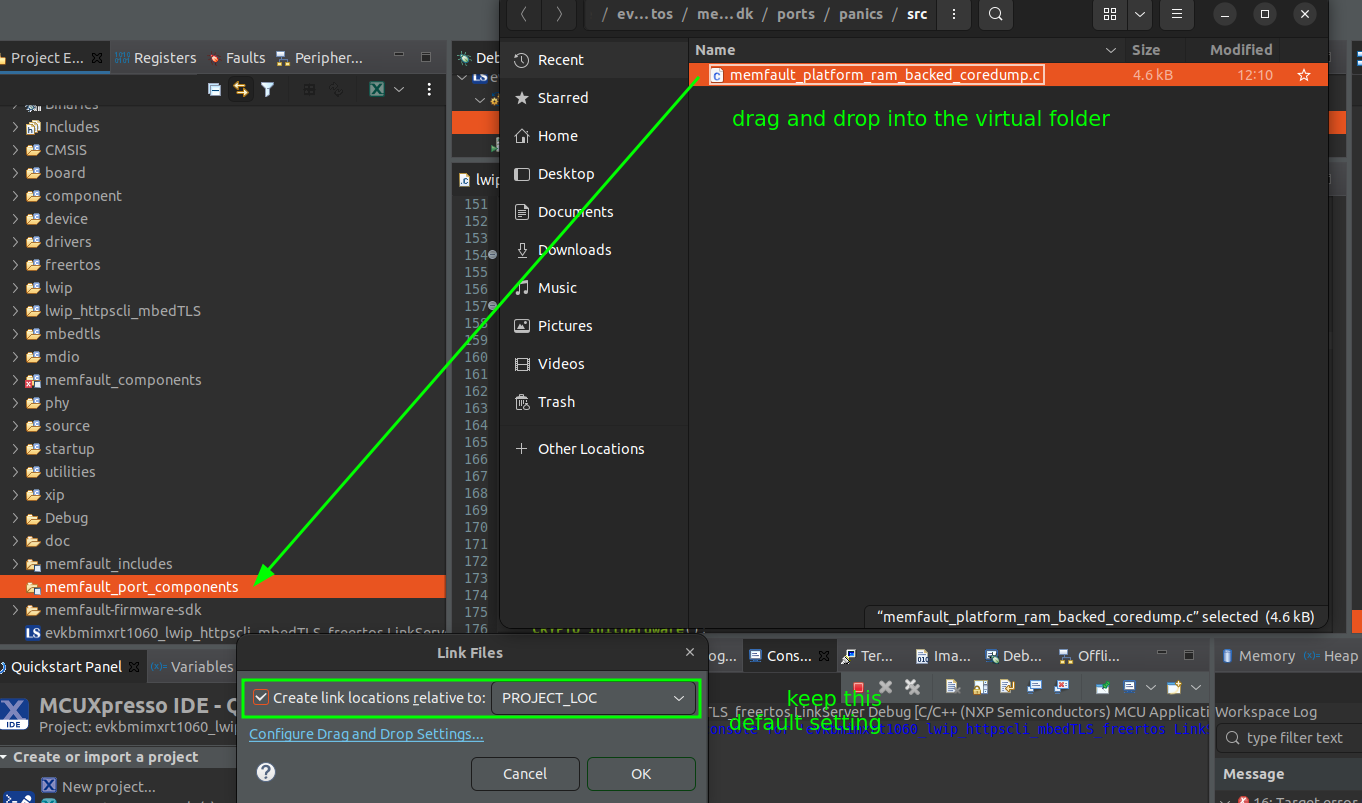Click the search icon in file manager
1362x803 pixels.
tap(995, 14)
